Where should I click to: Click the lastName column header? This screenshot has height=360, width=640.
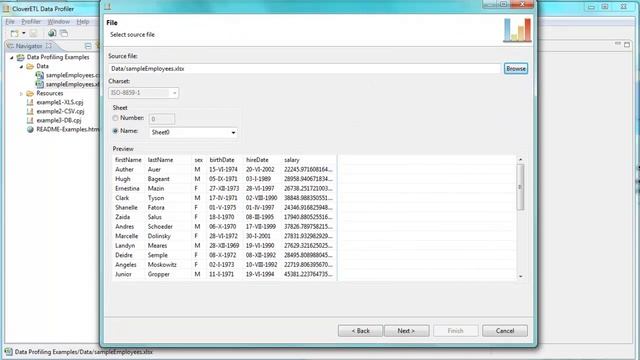coord(160,160)
